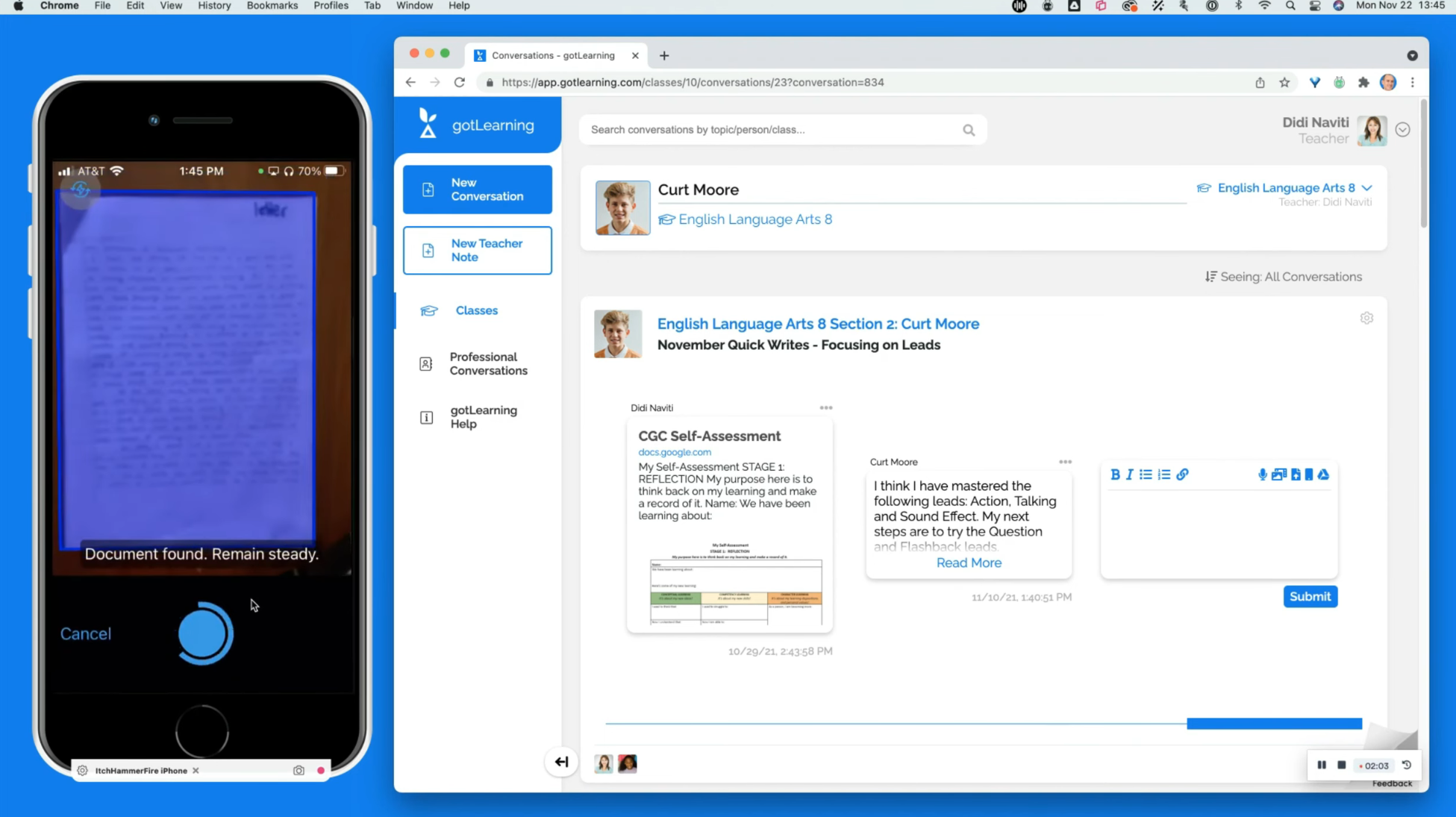Create a New Teacher Note
1456x817 pixels.
478,251
